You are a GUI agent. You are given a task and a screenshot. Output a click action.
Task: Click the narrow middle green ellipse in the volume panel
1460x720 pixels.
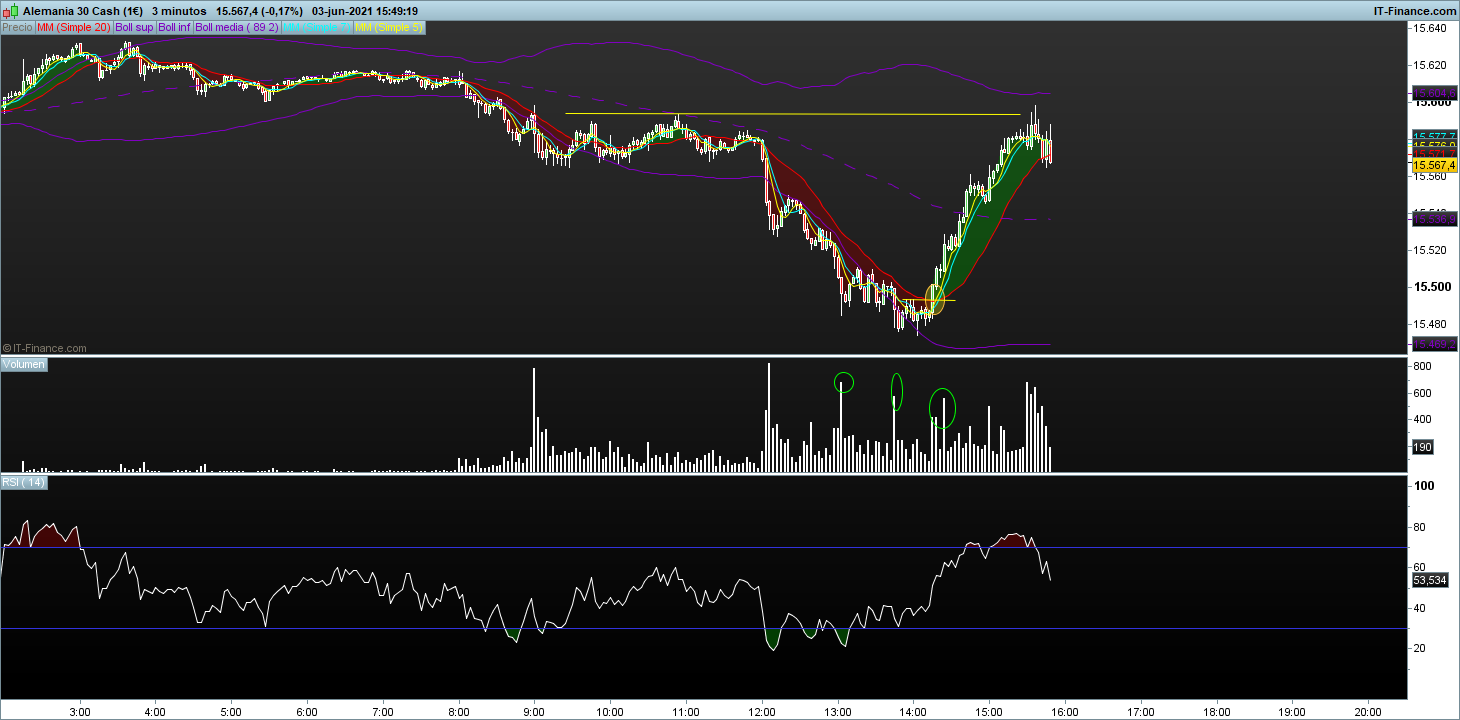tap(897, 392)
